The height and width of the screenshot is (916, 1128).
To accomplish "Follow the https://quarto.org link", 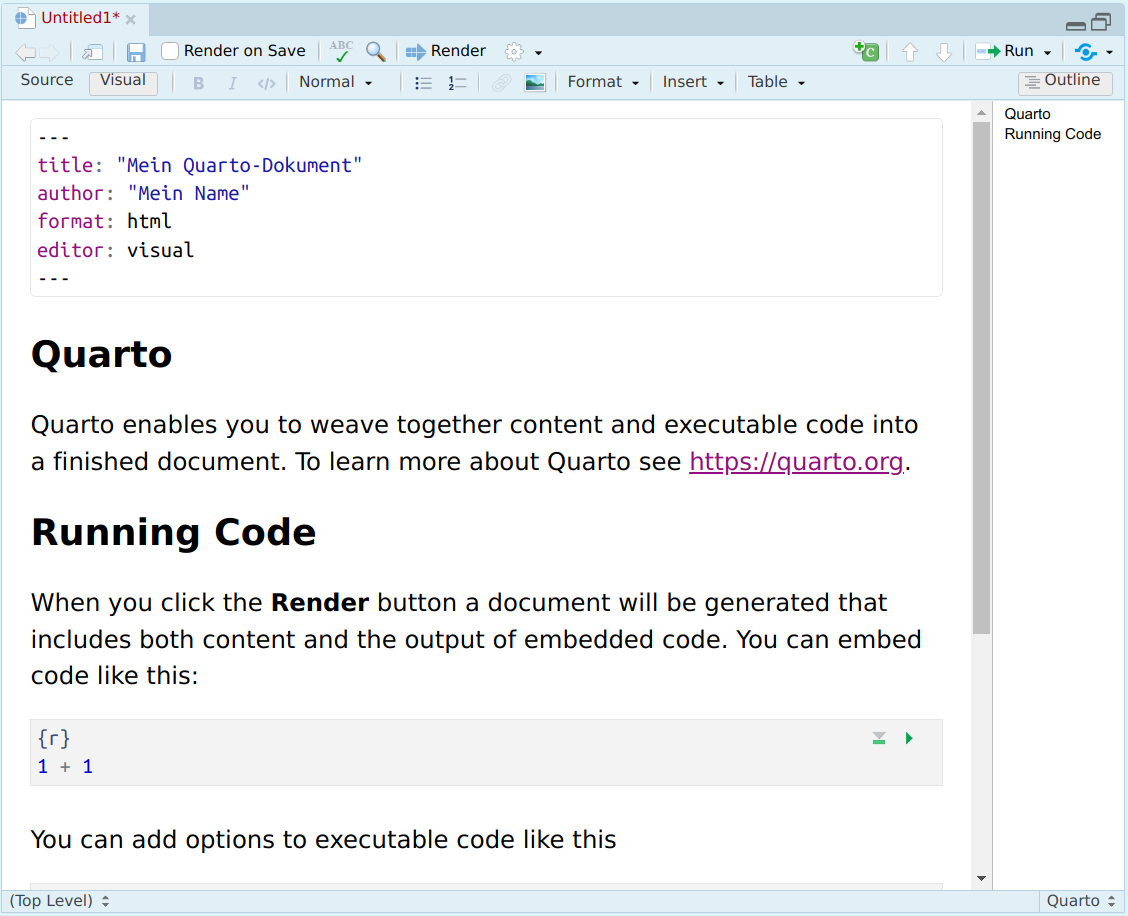I will (x=796, y=461).
